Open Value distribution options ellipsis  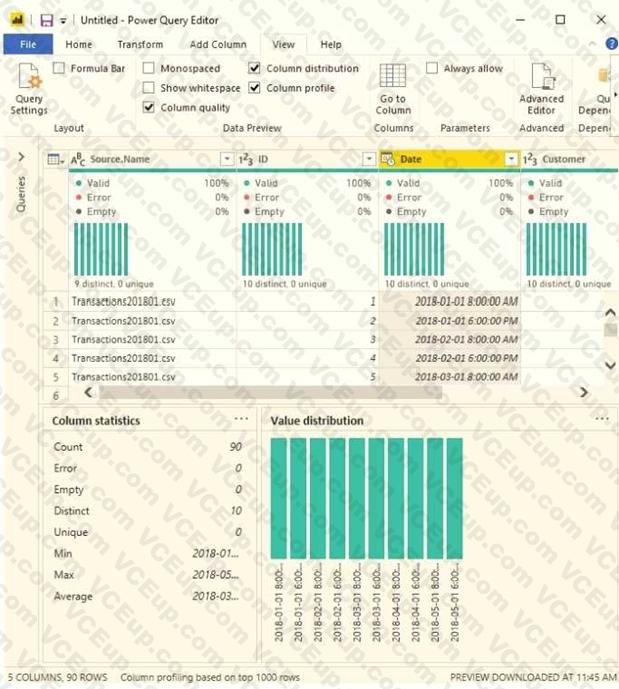(x=601, y=419)
